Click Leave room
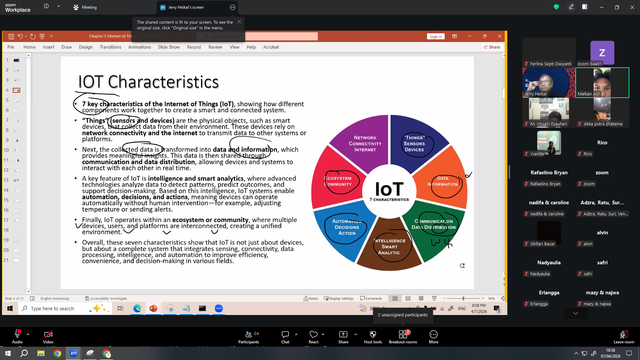 click(x=624, y=337)
